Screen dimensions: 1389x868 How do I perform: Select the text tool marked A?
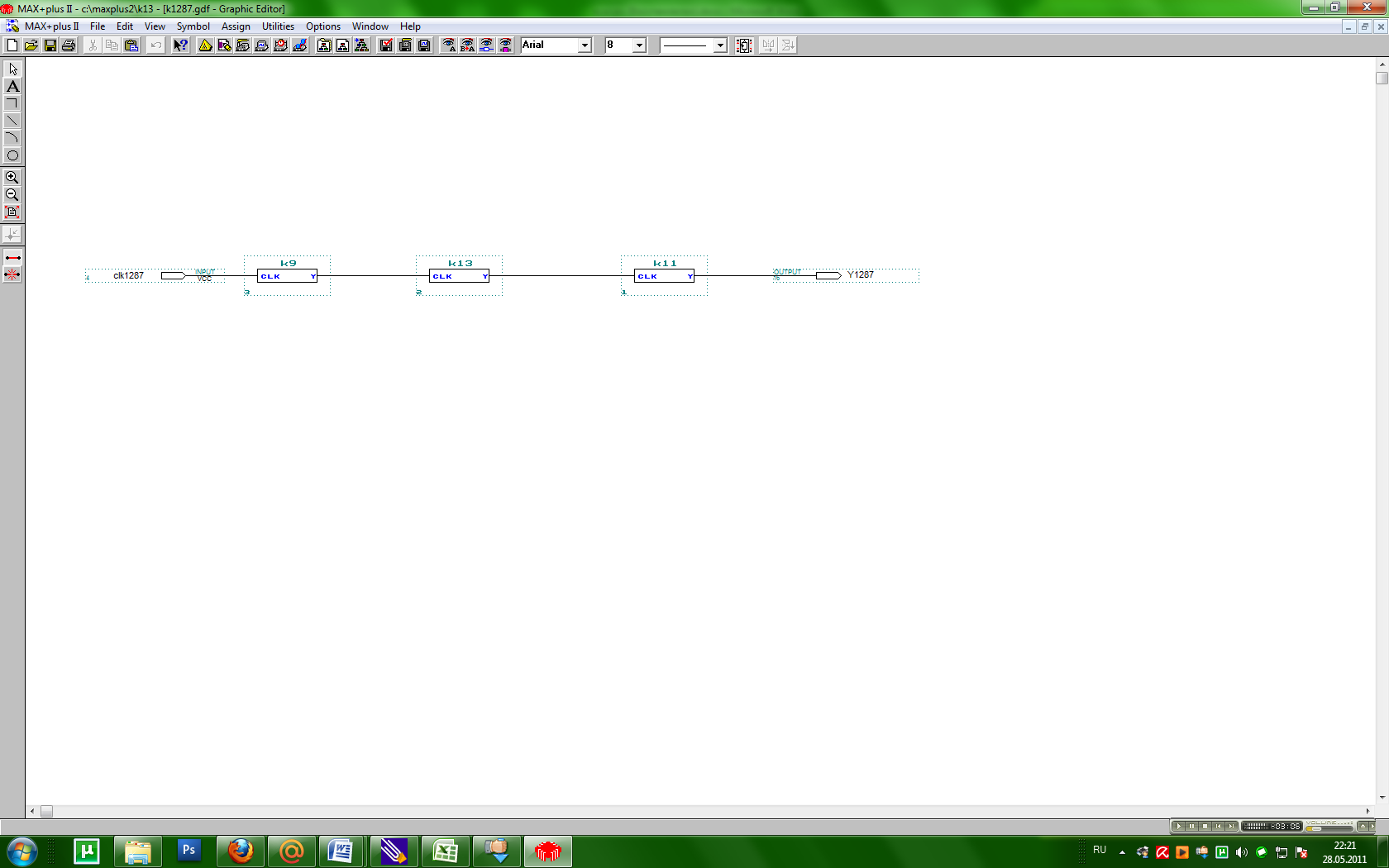[12, 86]
